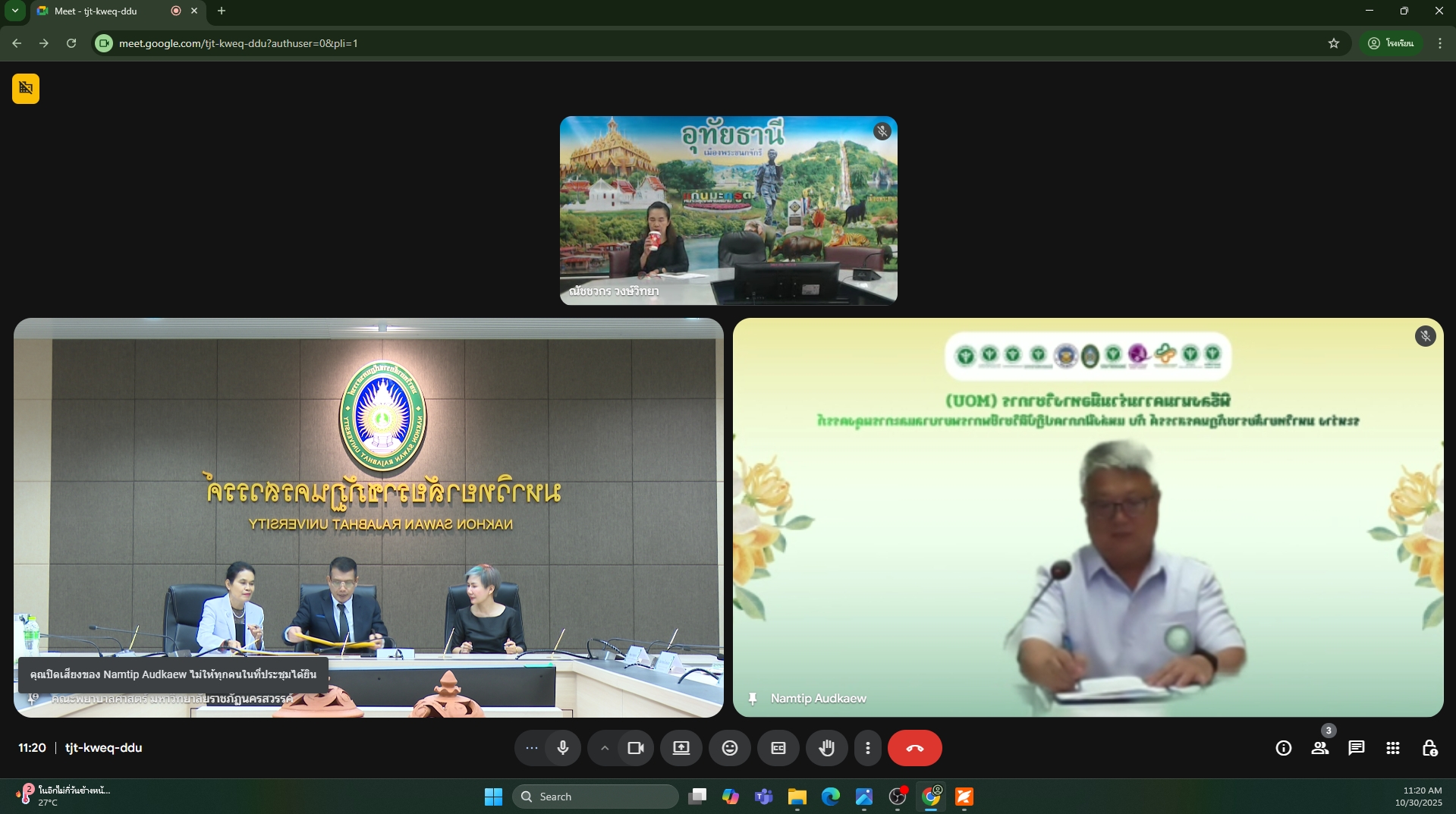1456x814 pixels.
Task: Turn on closed captions
Action: 778,748
